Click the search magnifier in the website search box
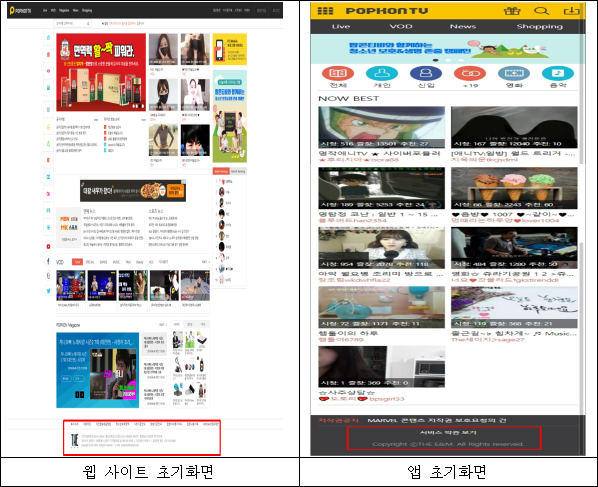Screen dimensions: 598x487 point(88,24)
